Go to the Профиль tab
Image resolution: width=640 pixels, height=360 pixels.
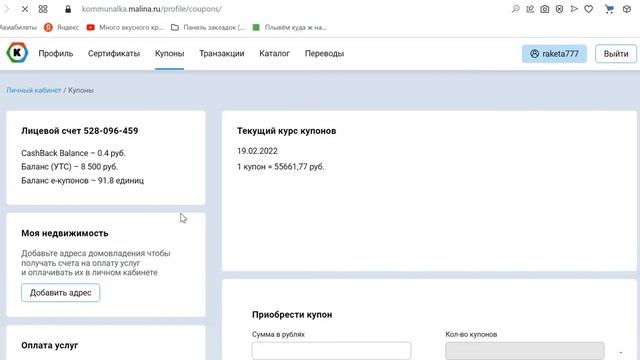[x=56, y=53]
